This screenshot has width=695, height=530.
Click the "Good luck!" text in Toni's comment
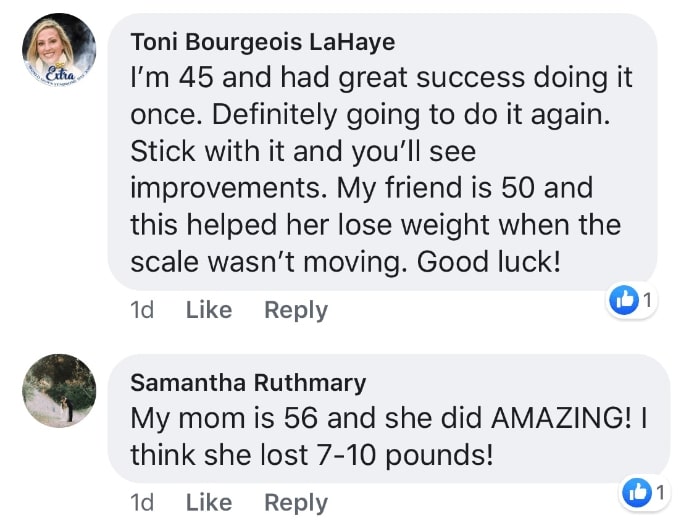coord(505,263)
